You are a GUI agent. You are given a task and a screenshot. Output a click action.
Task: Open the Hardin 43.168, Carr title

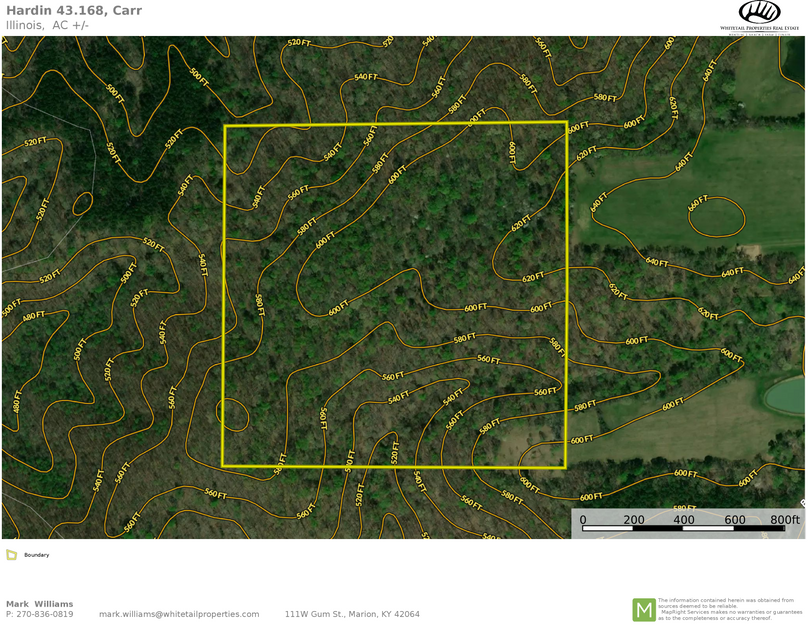coord(74,10)
